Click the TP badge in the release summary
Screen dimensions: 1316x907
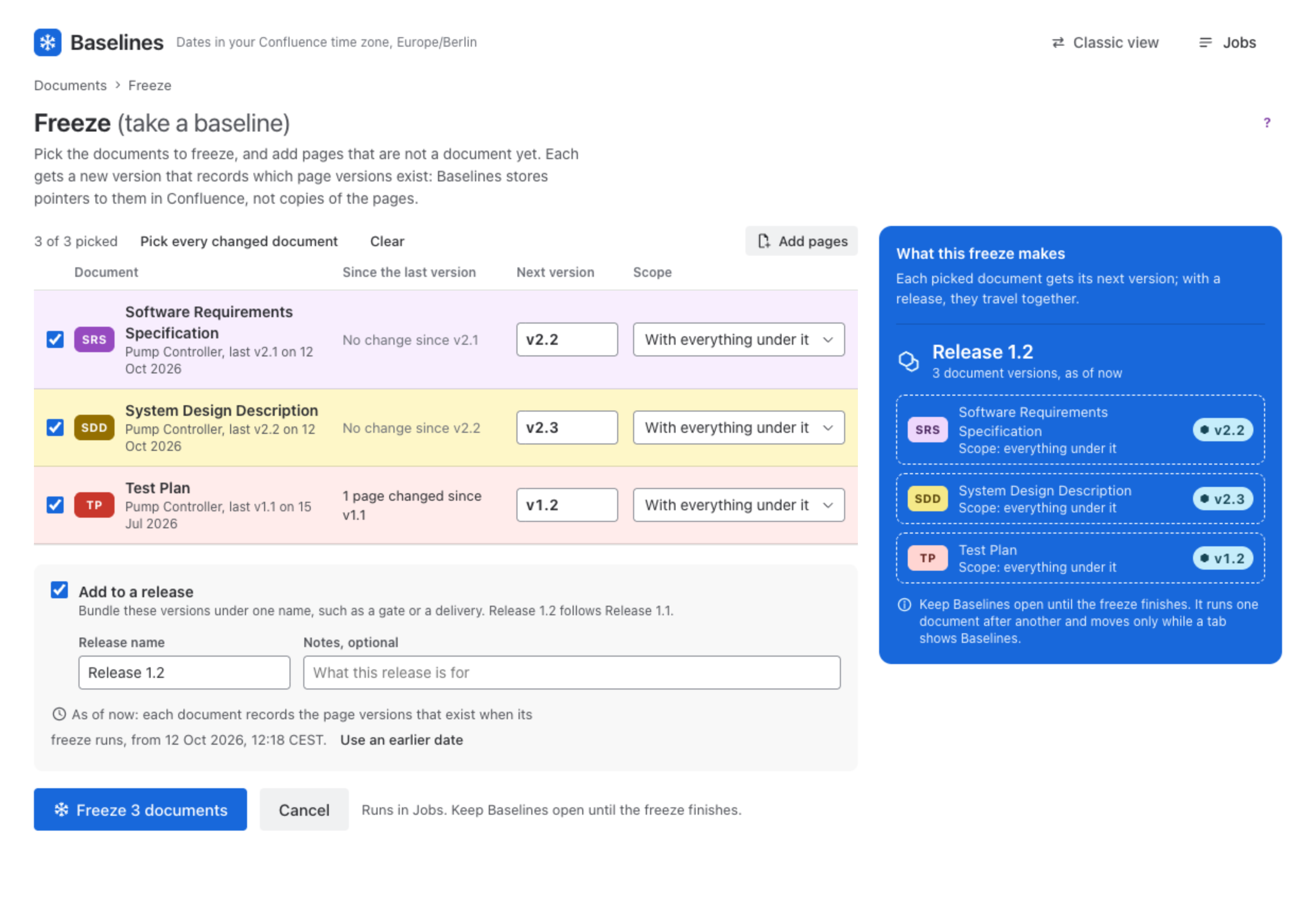pos(927,559)
